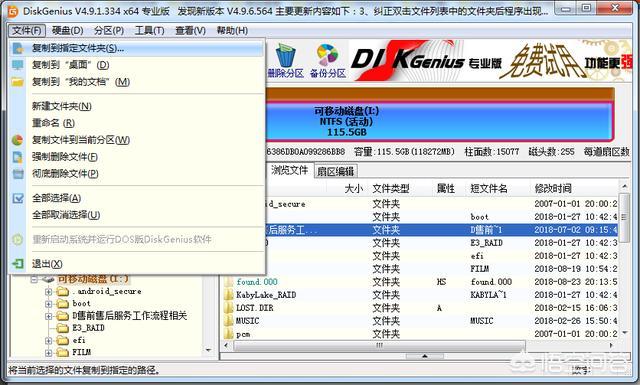The height and width of the screenshot is (385, 640).
Task: Open the 硬盘(D) menu
Action: click(x=67, y=31)
